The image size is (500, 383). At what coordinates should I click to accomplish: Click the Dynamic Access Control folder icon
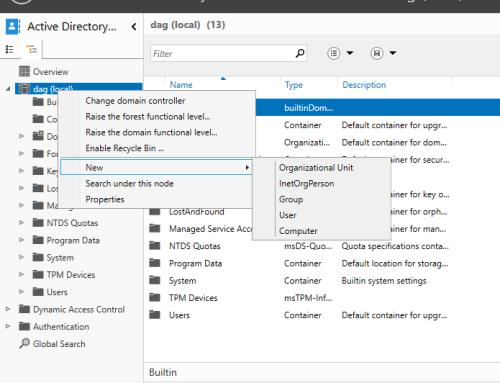24,309
